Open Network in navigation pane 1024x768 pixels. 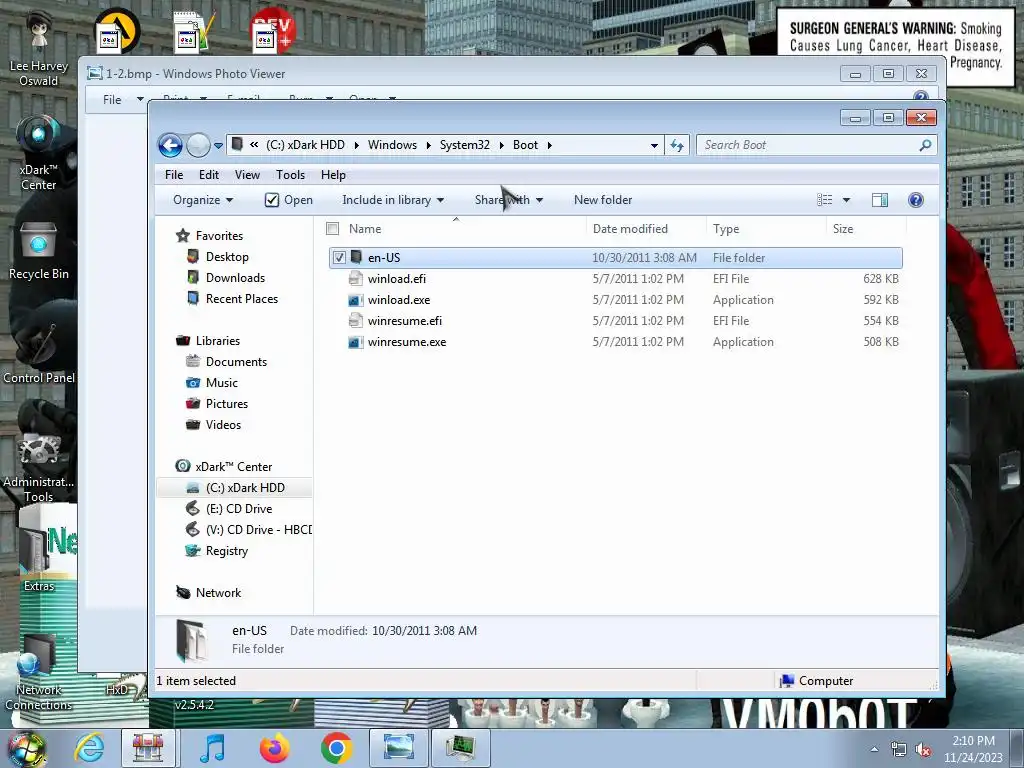tap(218, 593)
